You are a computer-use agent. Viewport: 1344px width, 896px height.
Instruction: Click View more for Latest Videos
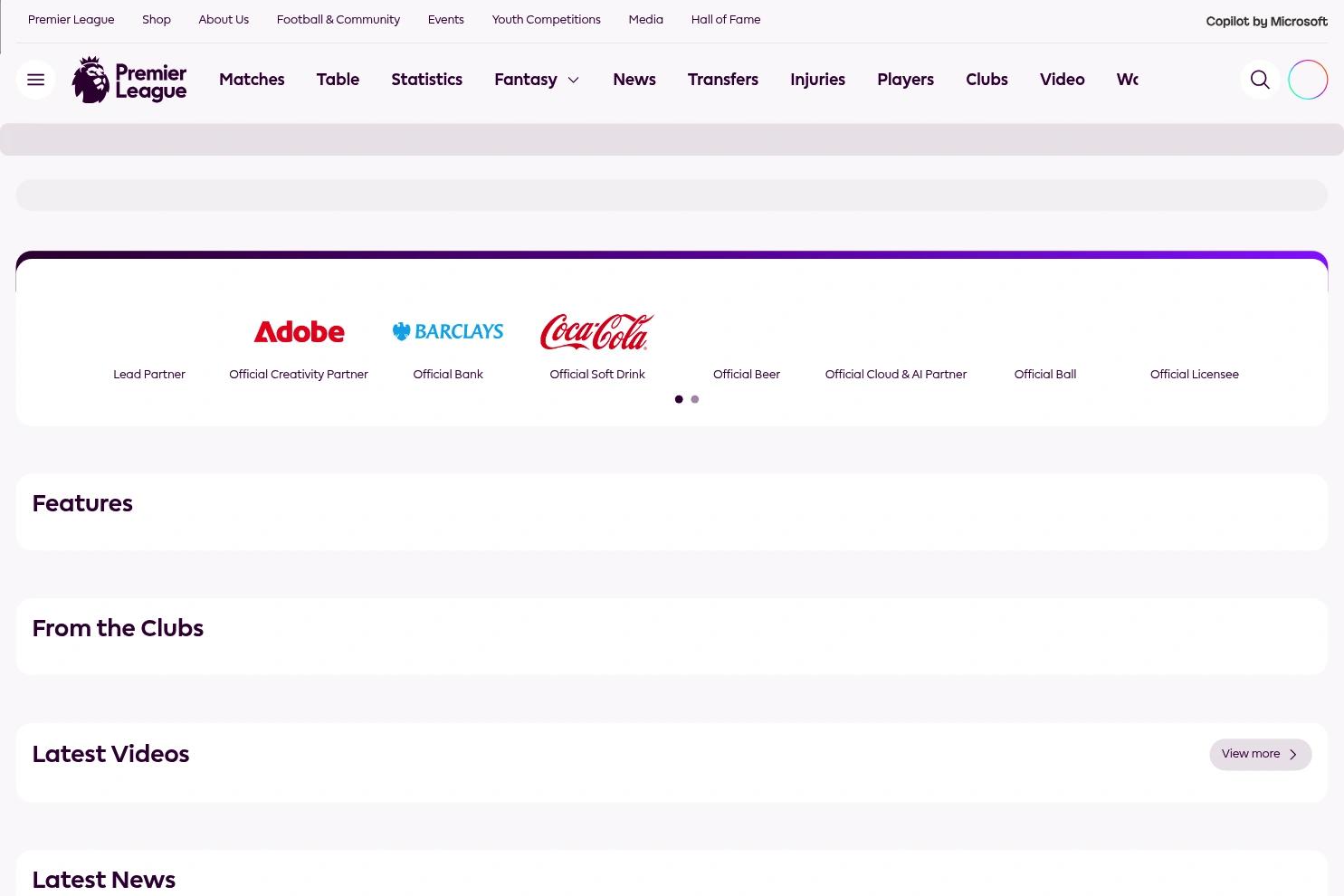(1261, 755)
